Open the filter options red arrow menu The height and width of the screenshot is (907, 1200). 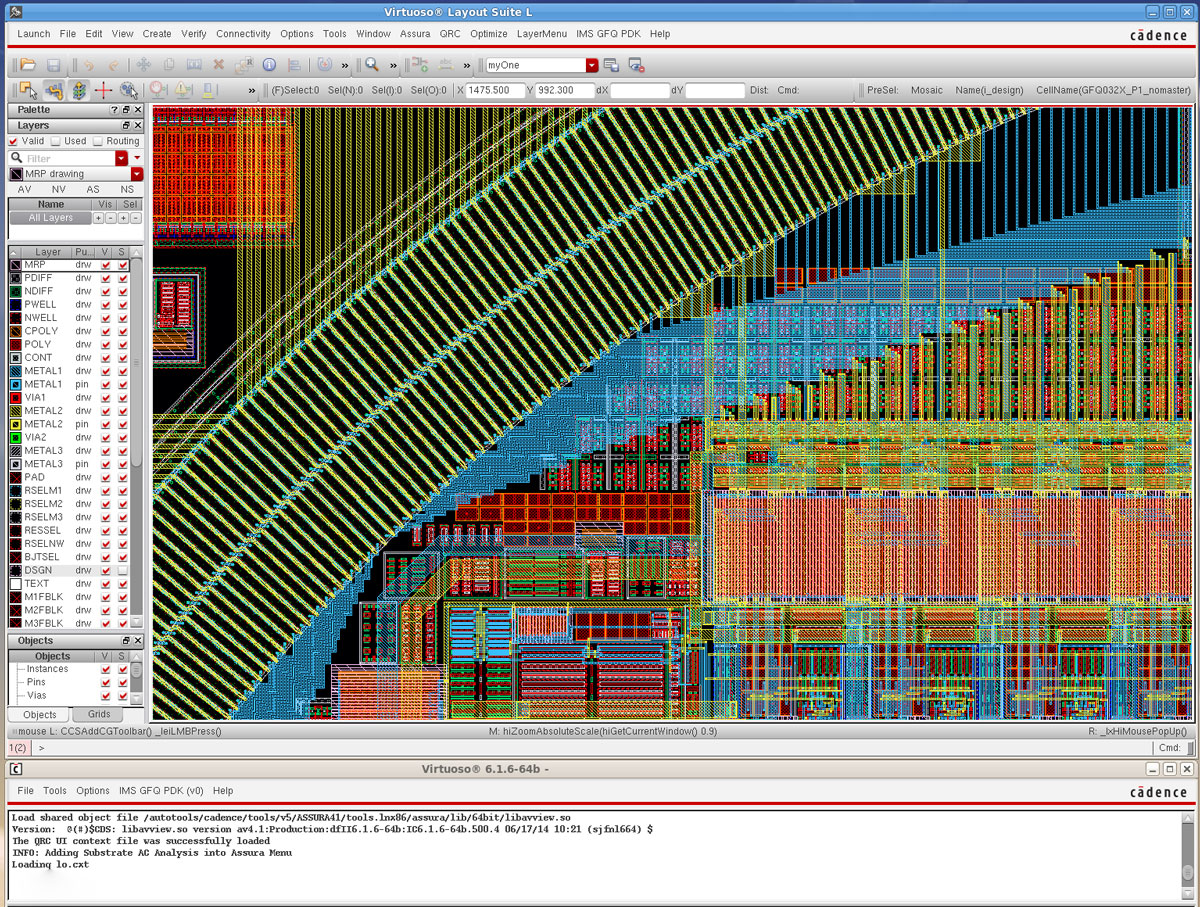[138, 158]
